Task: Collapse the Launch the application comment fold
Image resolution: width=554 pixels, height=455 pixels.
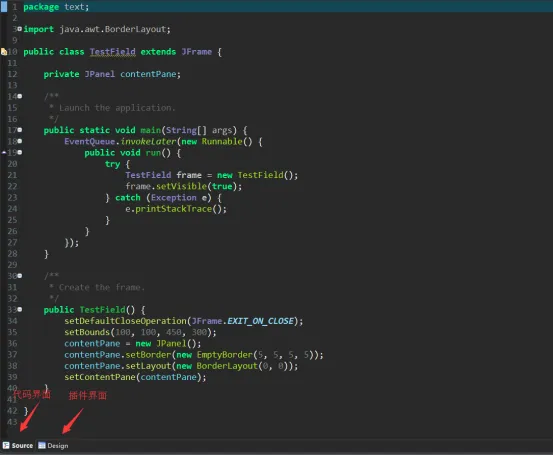Action: pos(20,96)
